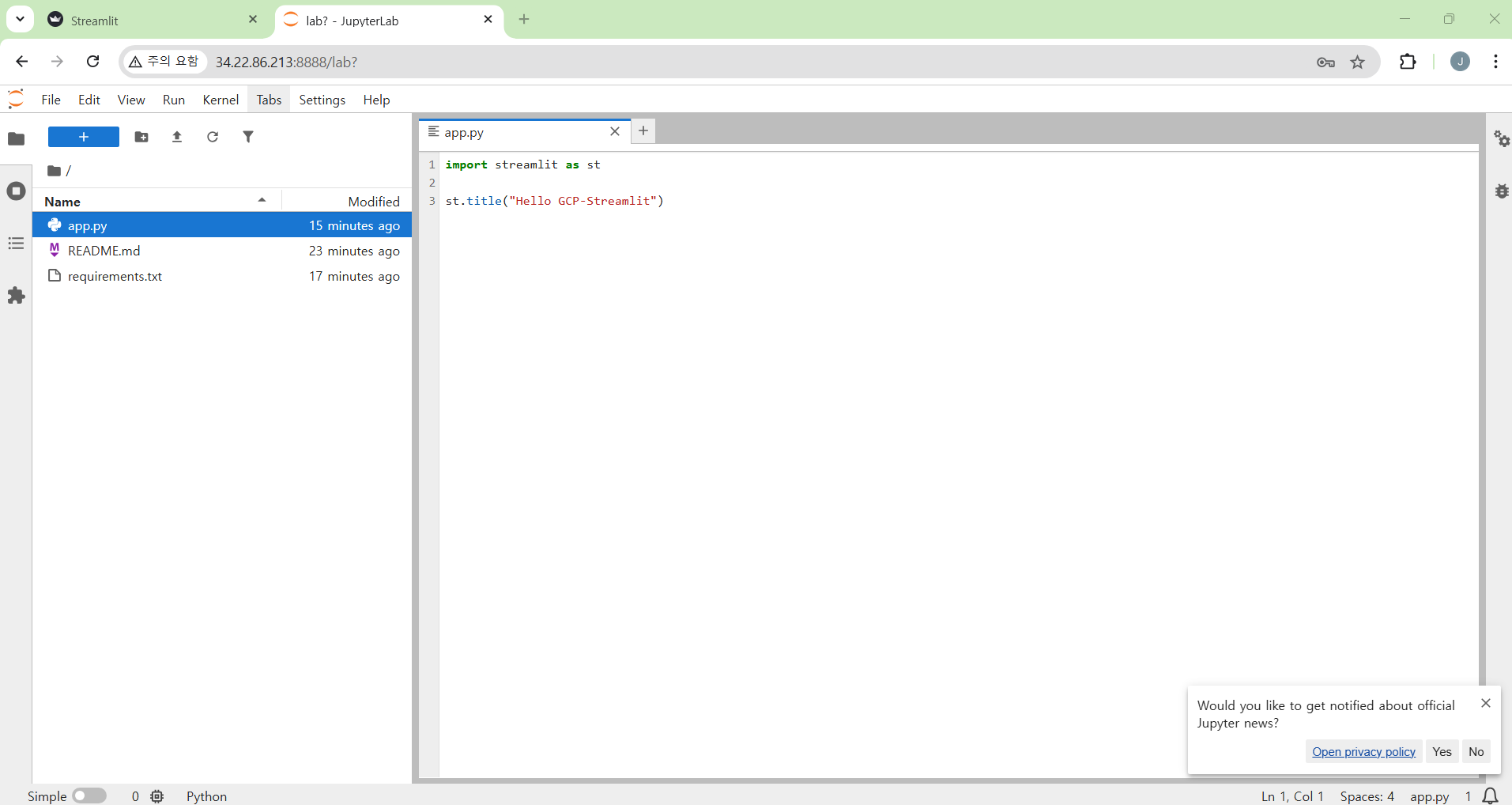Click Spaces: 4 indentation setting
The image size is (1512, 805).
tap(1367, 796)
